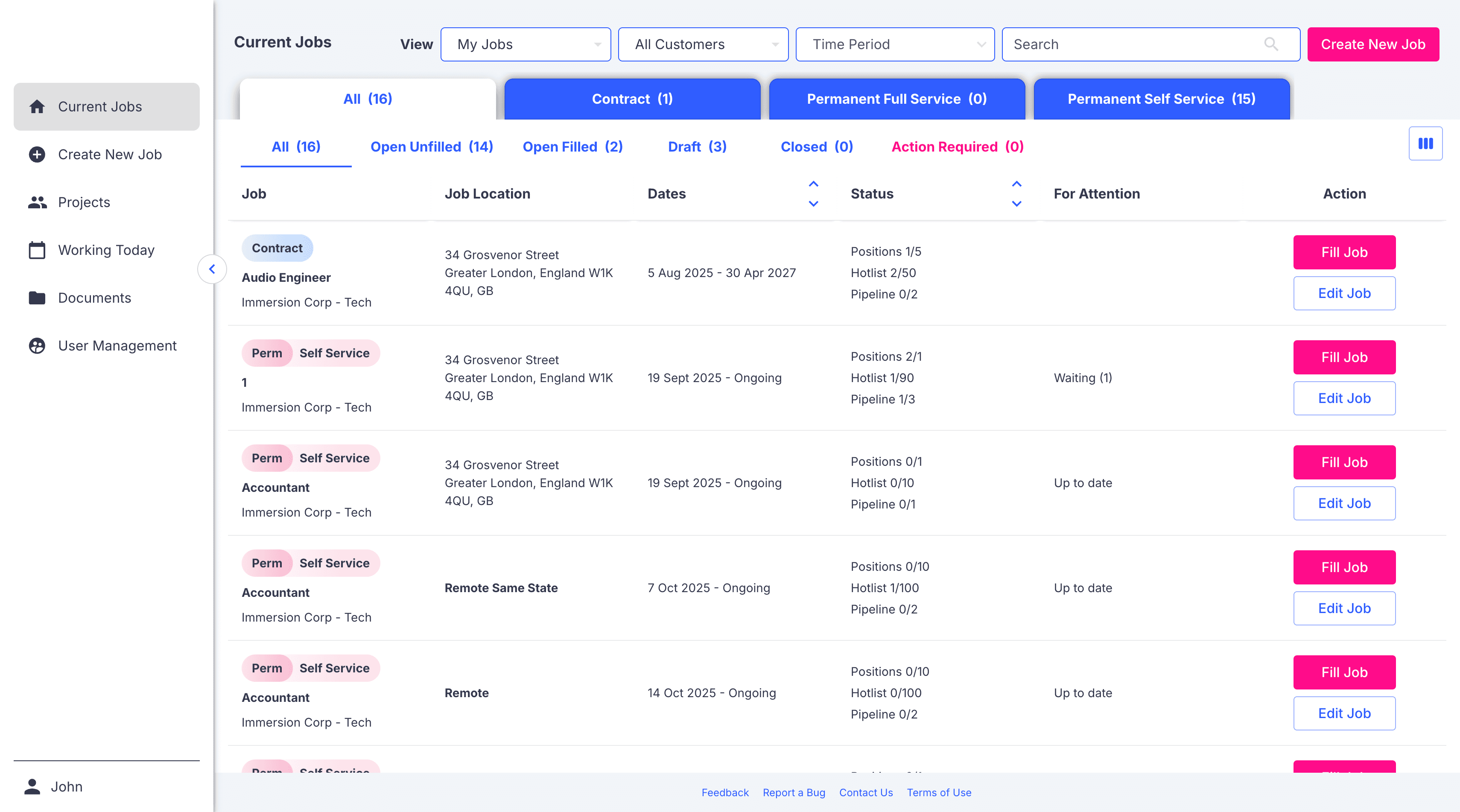
Task: Open Projects via its people icon
Action: (x=38, y=202)
